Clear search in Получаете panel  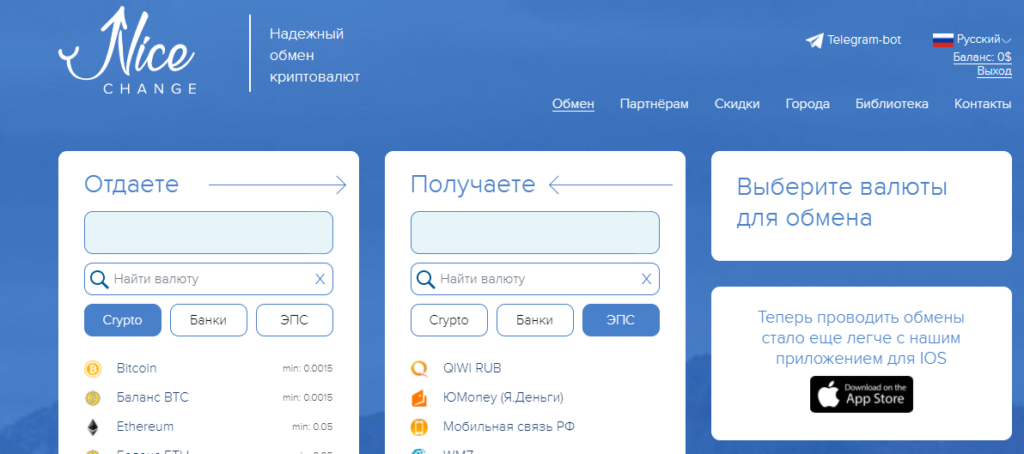pos(646,279)
